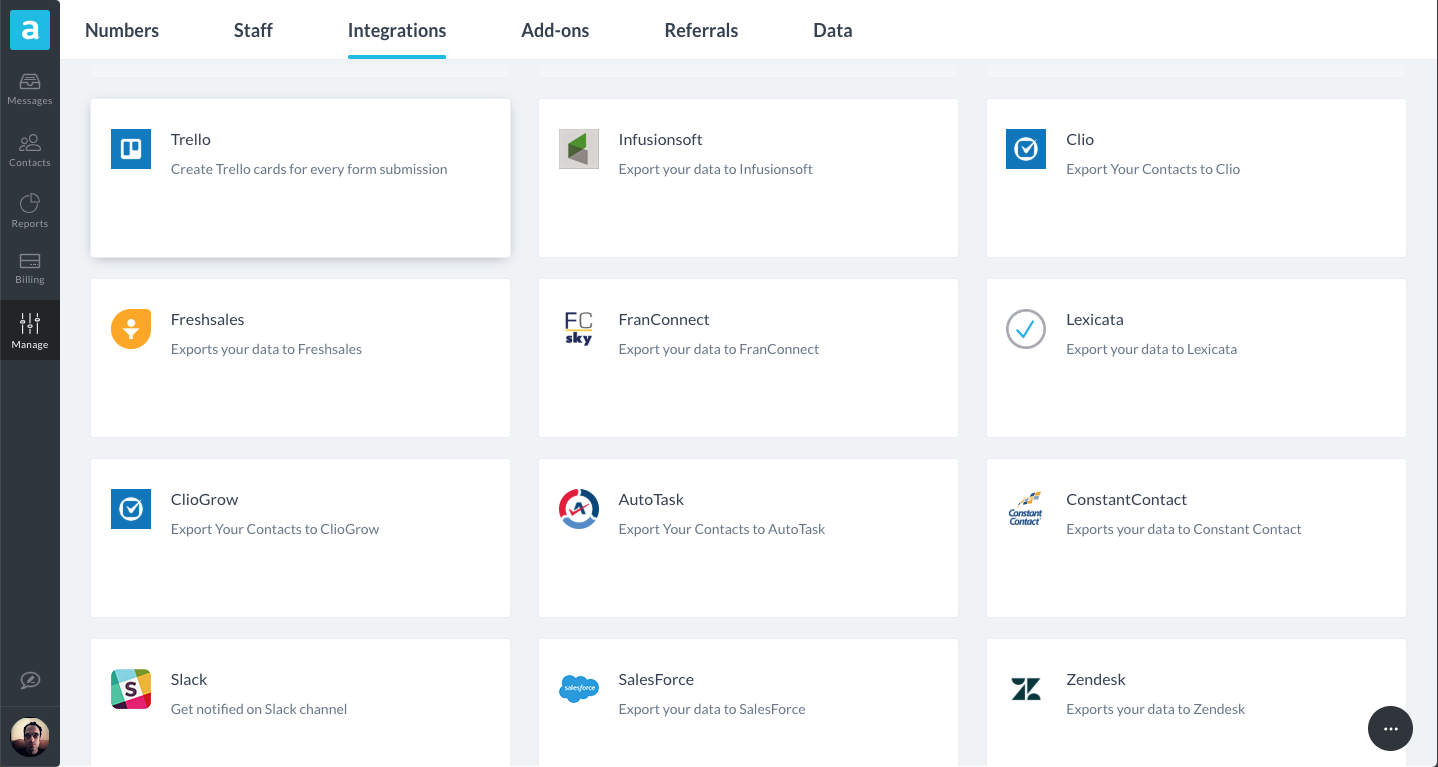Click the app logo in the sidebar

pyautogui.click(x=30, y=30)
